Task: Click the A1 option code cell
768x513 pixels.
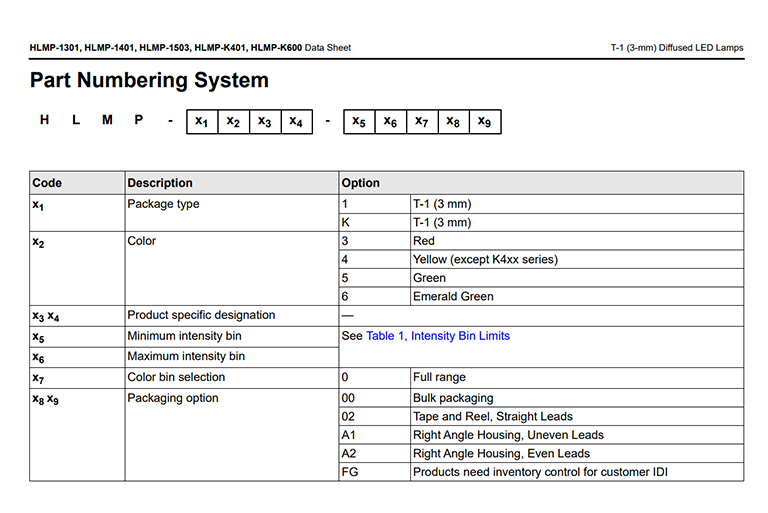Action: click(375, 435)
